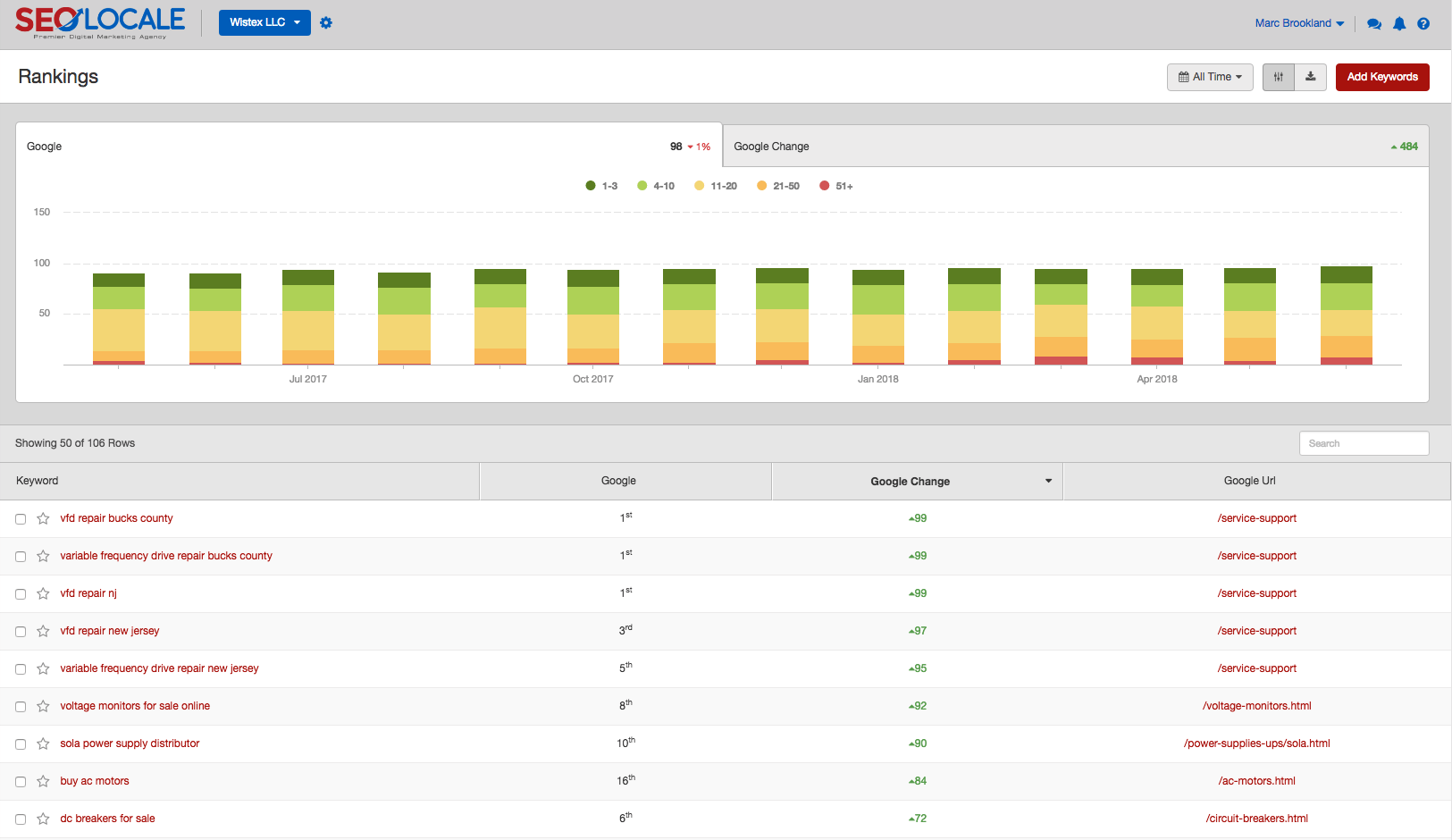Star the keyword vfd repair bucks county
1452x840 pixels.
tap(43, 518)
